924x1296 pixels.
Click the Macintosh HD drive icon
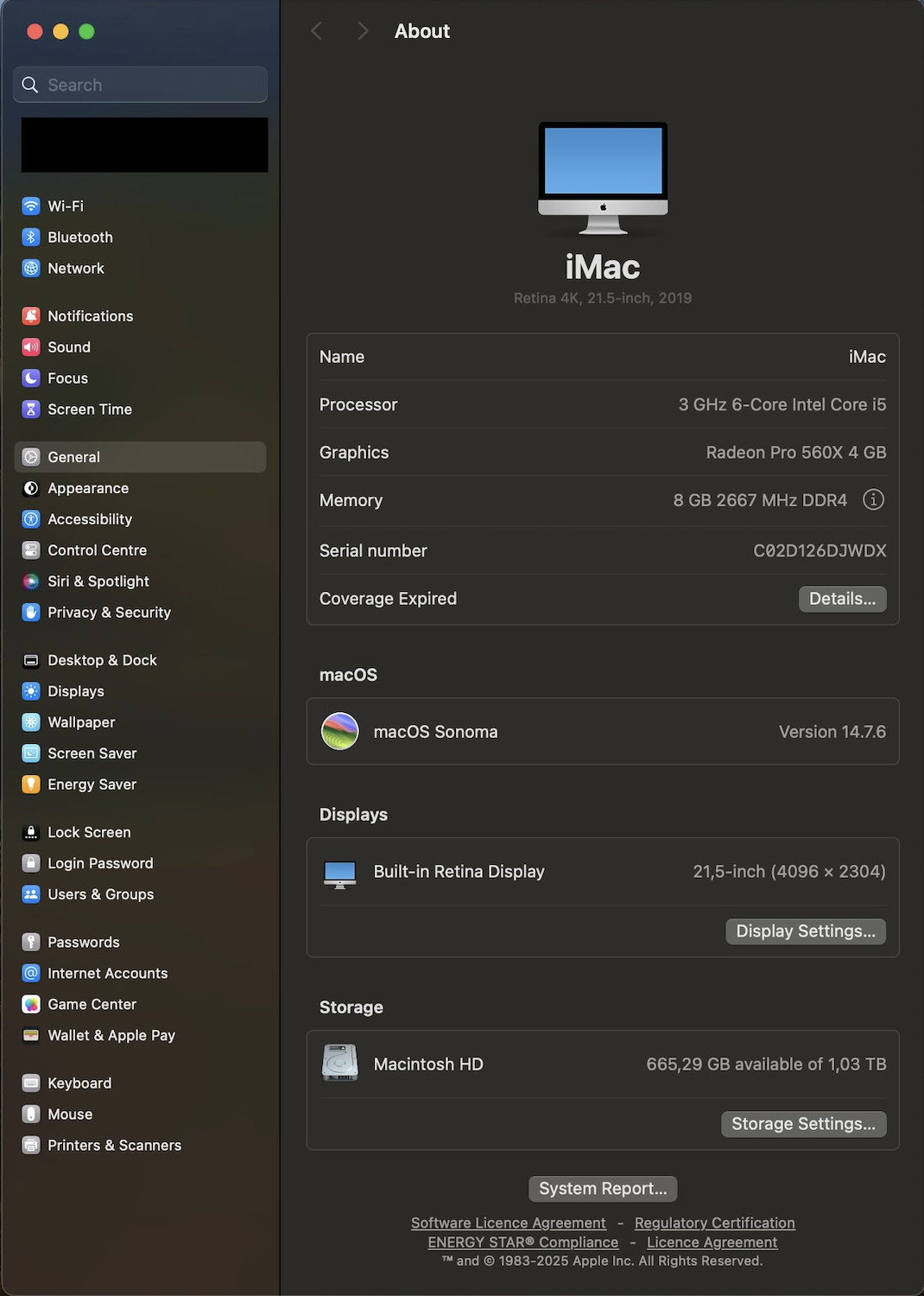pyautogui.click(x=340, y=1064)
